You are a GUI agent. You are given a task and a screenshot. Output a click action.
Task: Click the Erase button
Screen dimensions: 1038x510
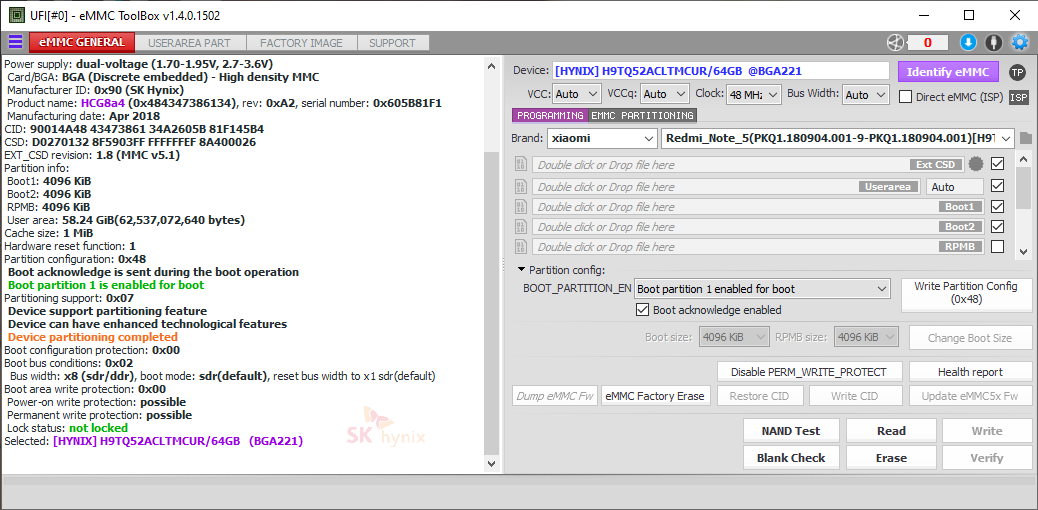pos(891,458)
